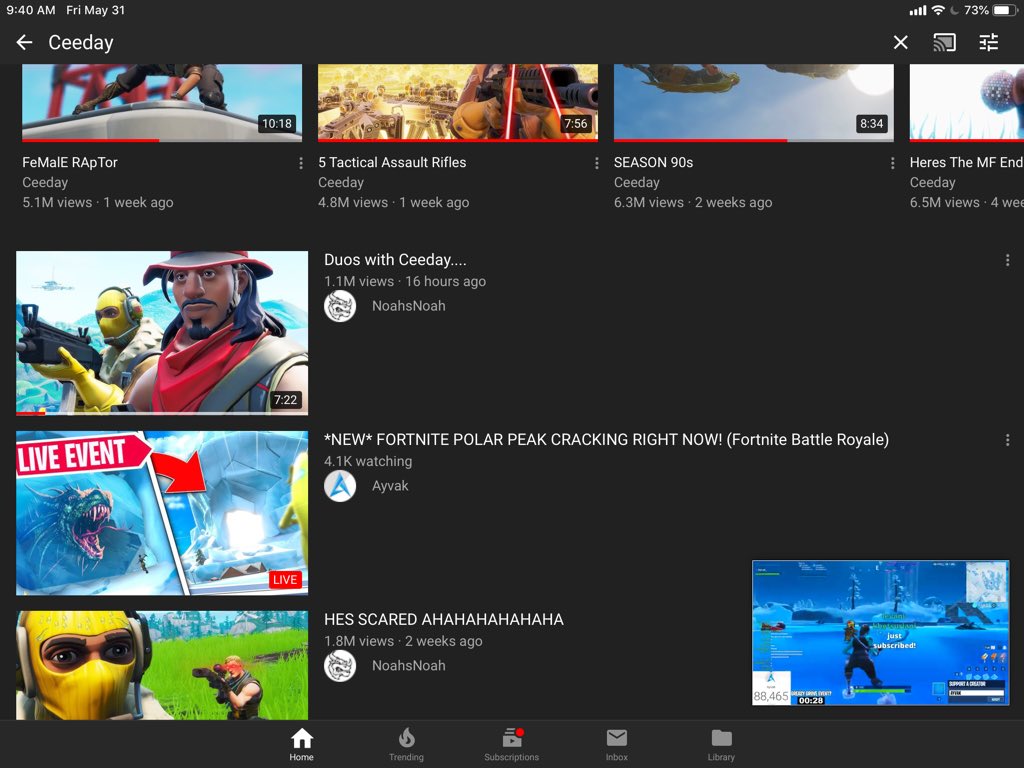Tap the Ceeday search query text
The width and height of the screenshot is (1024, 768).
click(81, 42)
